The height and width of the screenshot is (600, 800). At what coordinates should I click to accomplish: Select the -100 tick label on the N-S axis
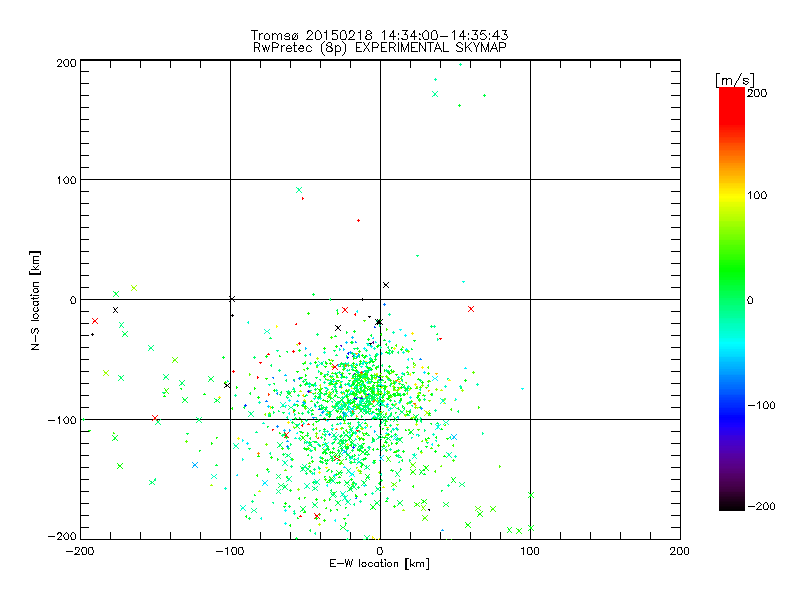(62, 420)
